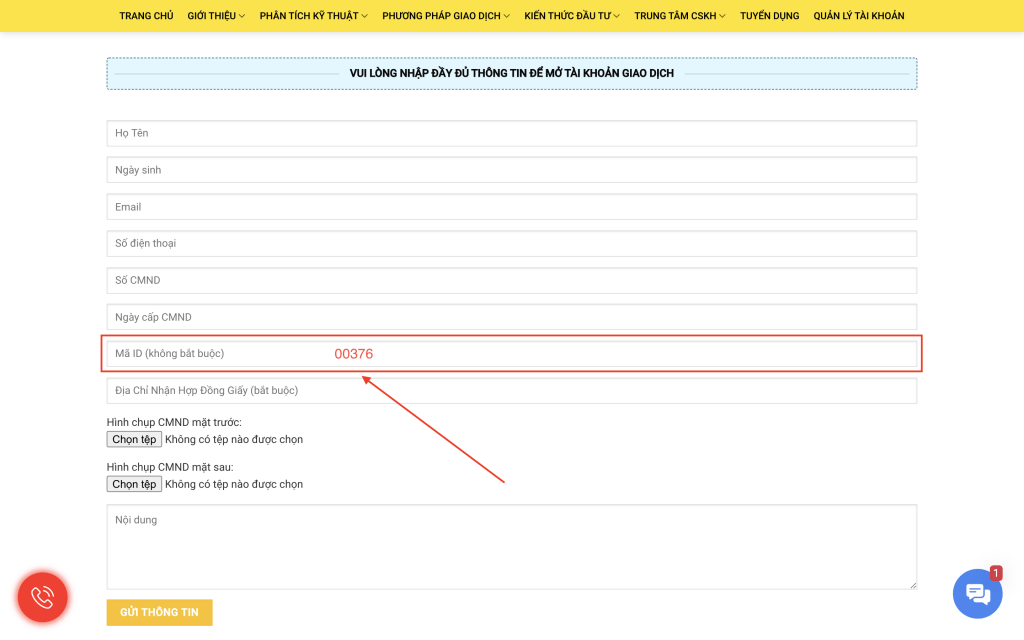1024x640 pixels.
Task: Expand the Giới Thiệu dropdown menu
Action: click(x=216, y=16)
